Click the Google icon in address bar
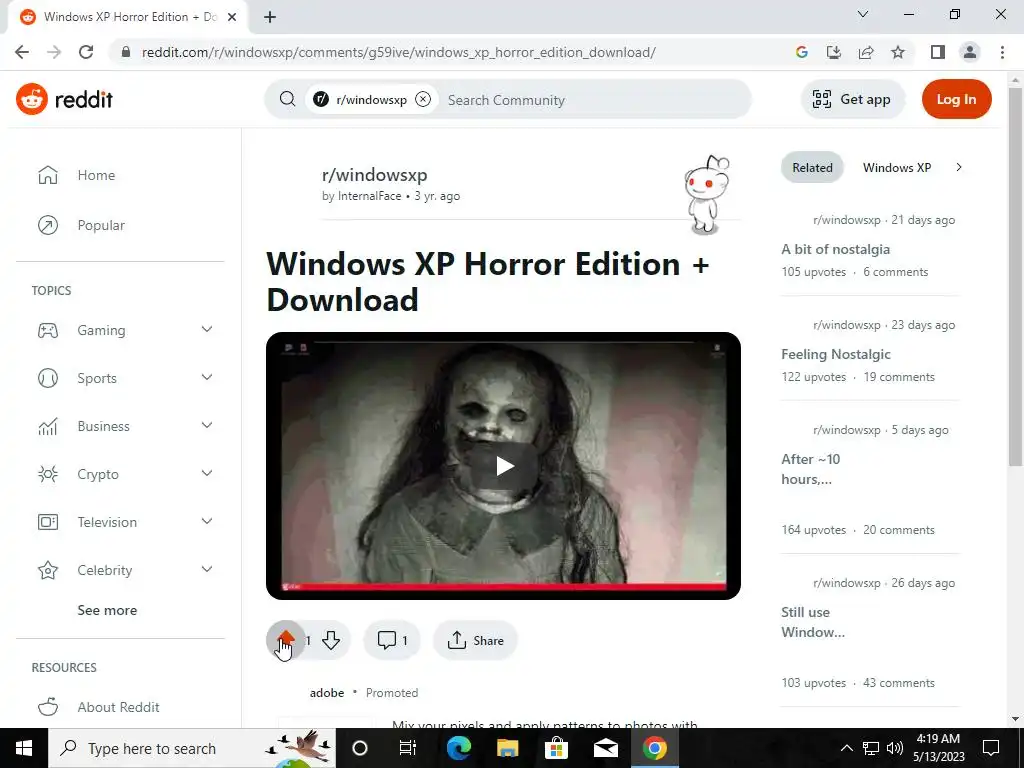Image resolution: width=1024 pixels, height=768 pixels. tap(801, 52)
